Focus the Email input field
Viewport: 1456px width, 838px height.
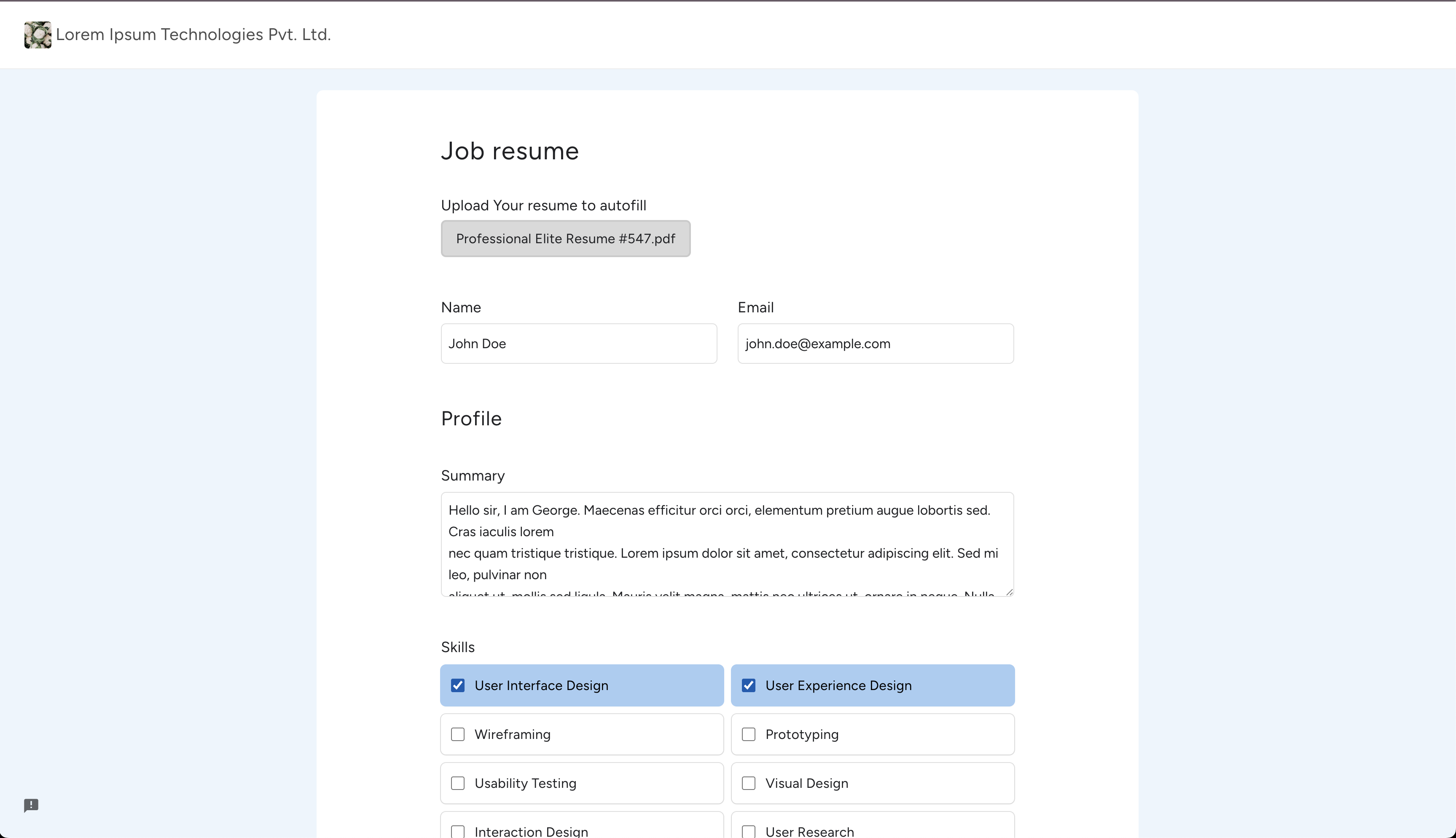click(875, 344)
